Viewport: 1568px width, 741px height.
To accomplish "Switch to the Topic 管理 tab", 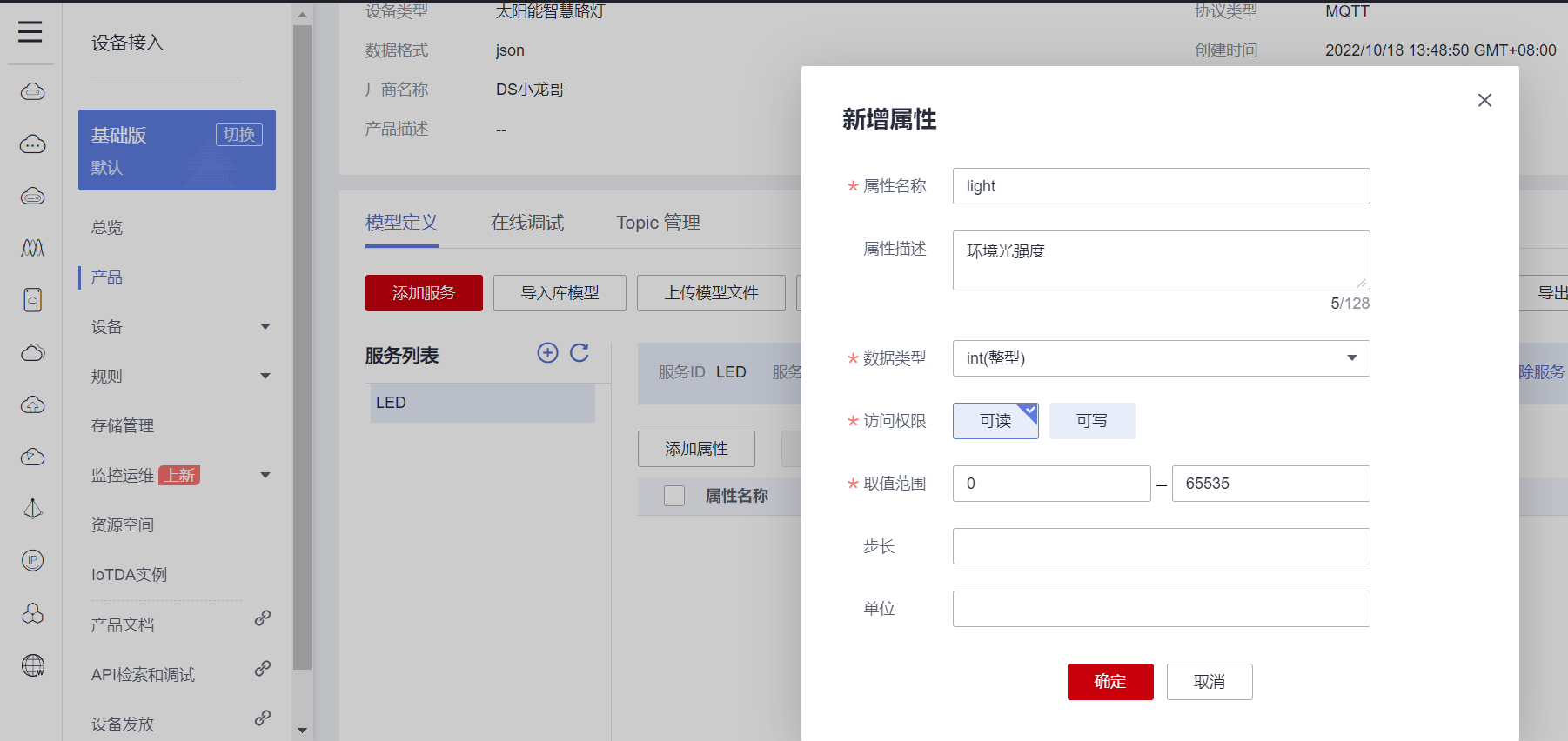I will click(x=658, y=223).
